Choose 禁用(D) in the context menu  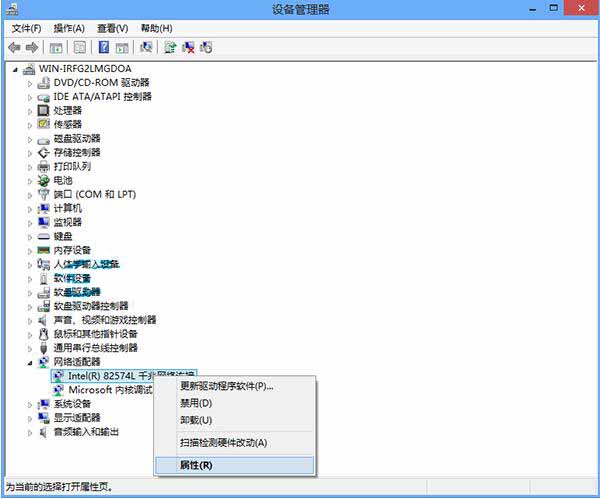coord(196,403)
